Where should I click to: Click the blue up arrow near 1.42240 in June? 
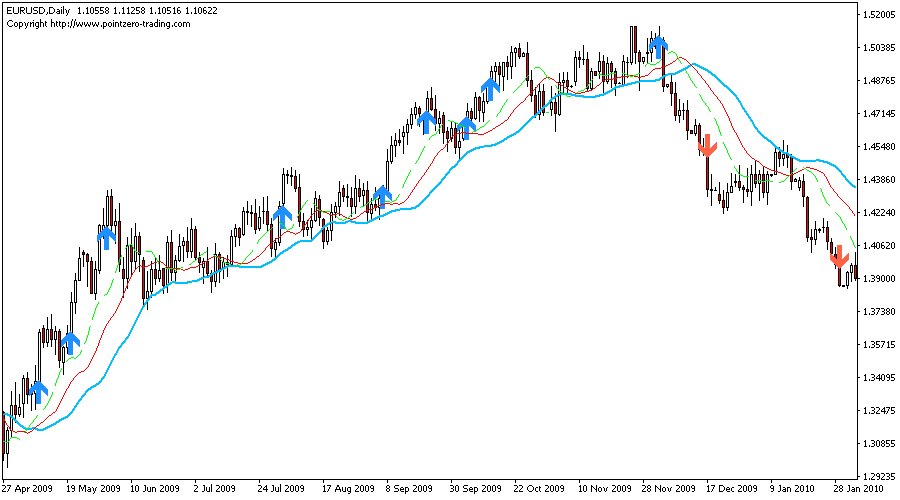click(x=107, y=236)
